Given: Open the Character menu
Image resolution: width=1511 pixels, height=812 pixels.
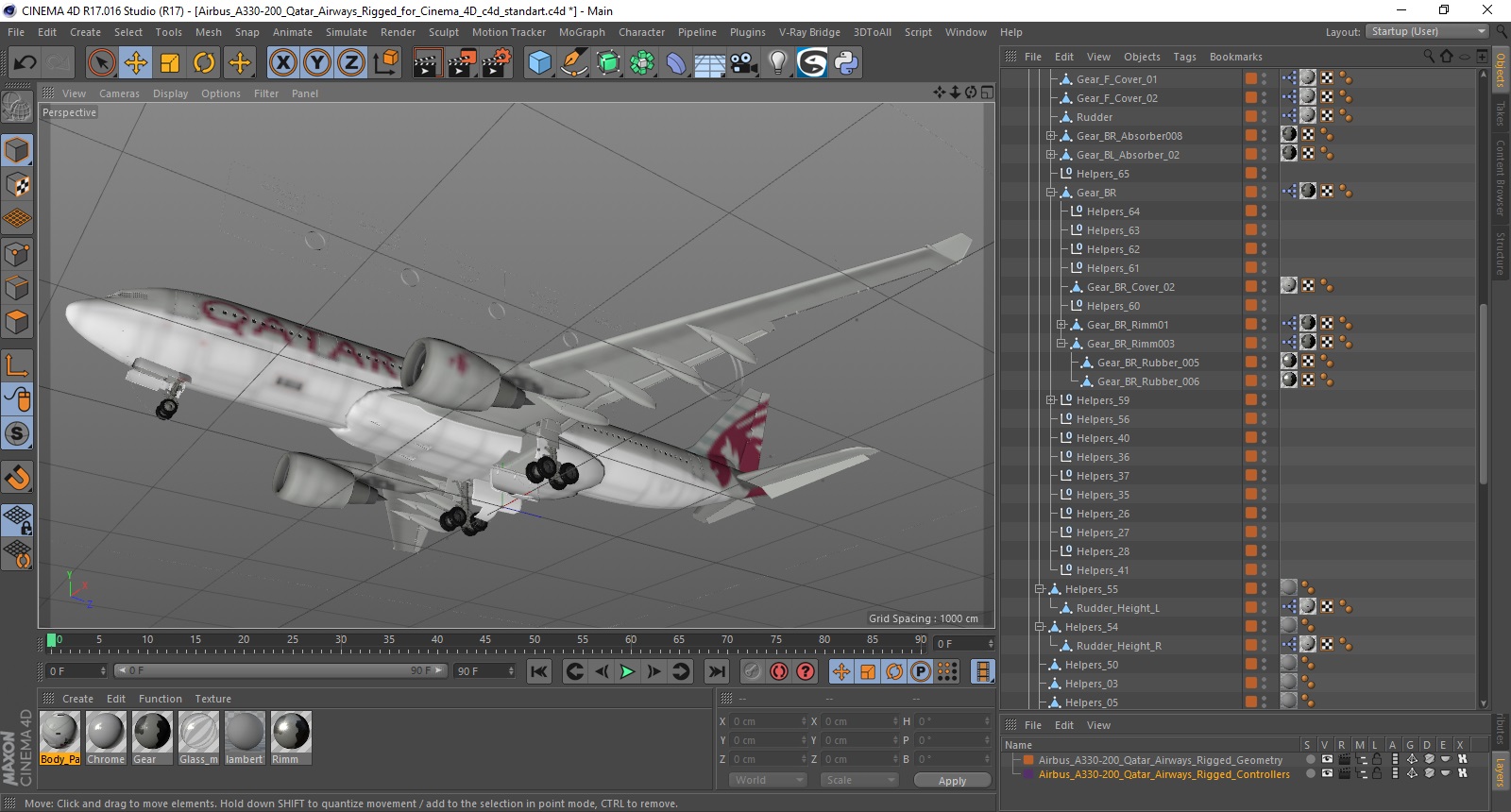Looking at the screenshot, I should 641,32.
